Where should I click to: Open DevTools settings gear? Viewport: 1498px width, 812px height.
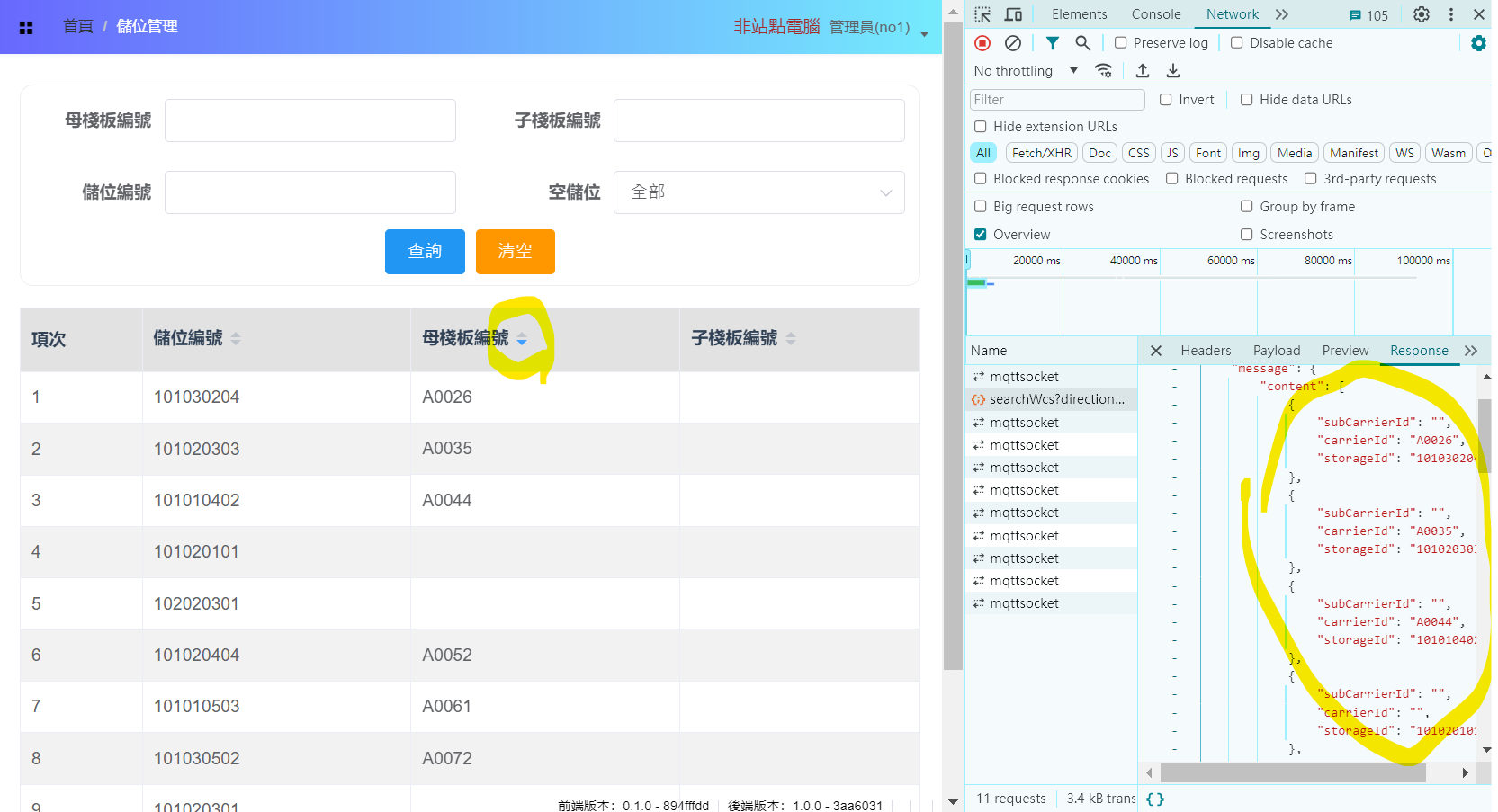click(1422, 14)
